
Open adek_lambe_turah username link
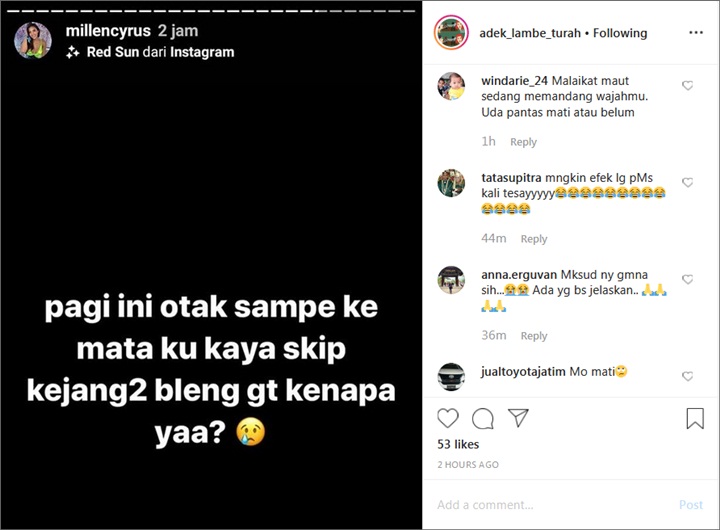(530, 33)
